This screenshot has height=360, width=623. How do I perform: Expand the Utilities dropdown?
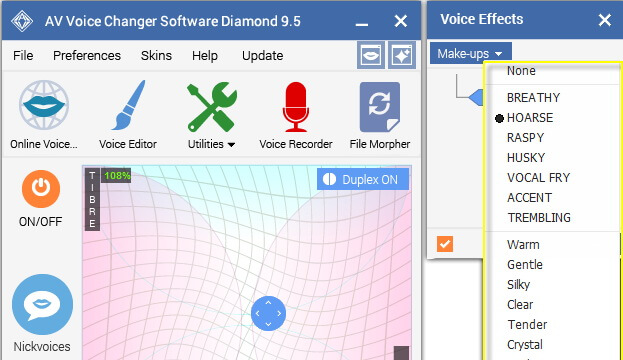211,144
